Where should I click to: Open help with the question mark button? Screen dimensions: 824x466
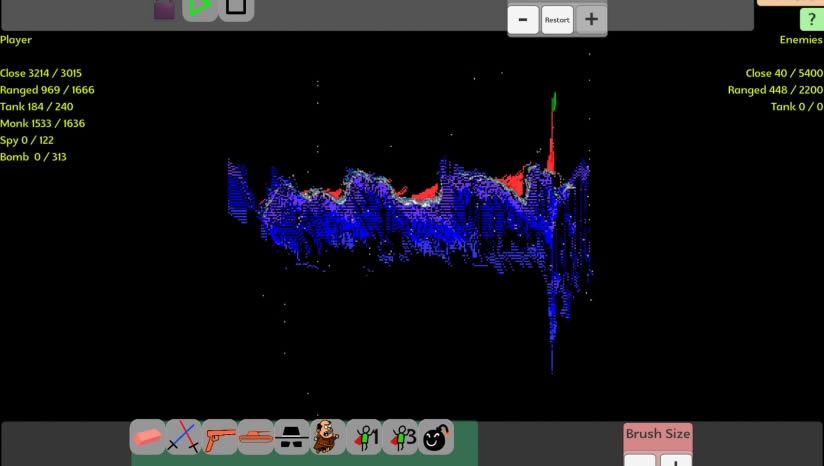pos(811,19)
